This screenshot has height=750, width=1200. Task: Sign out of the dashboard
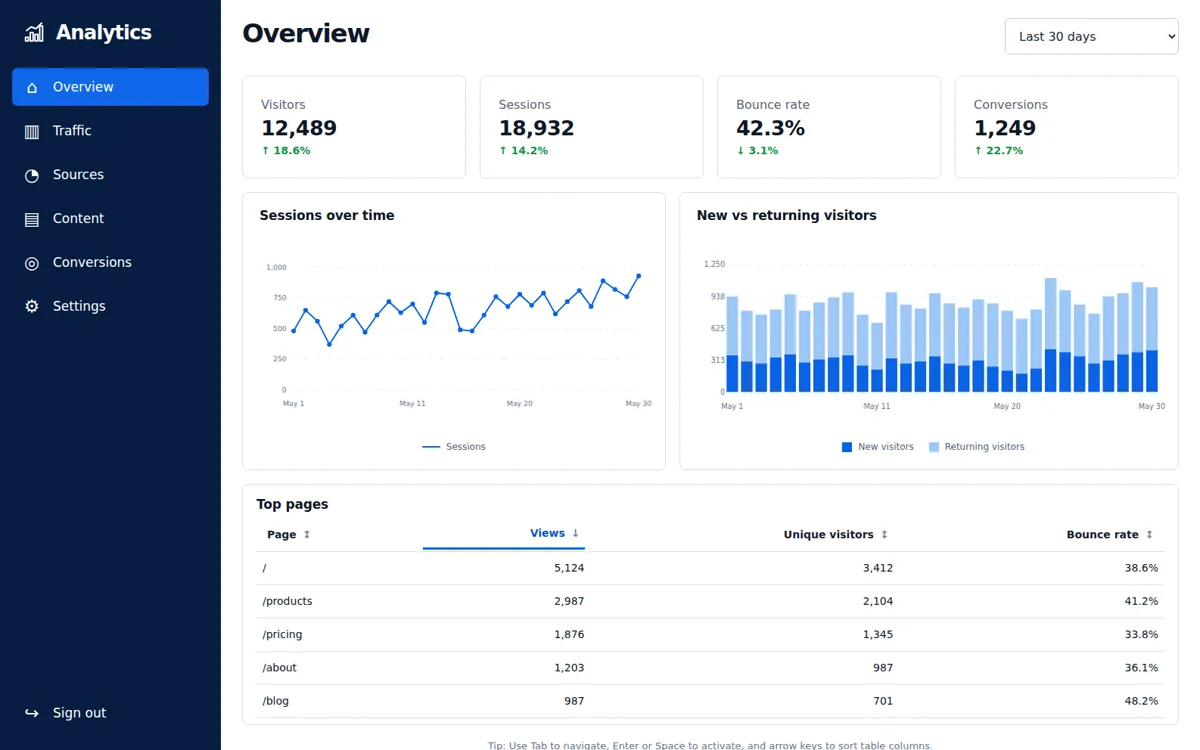pyautogui.click(x=110, y=713)
